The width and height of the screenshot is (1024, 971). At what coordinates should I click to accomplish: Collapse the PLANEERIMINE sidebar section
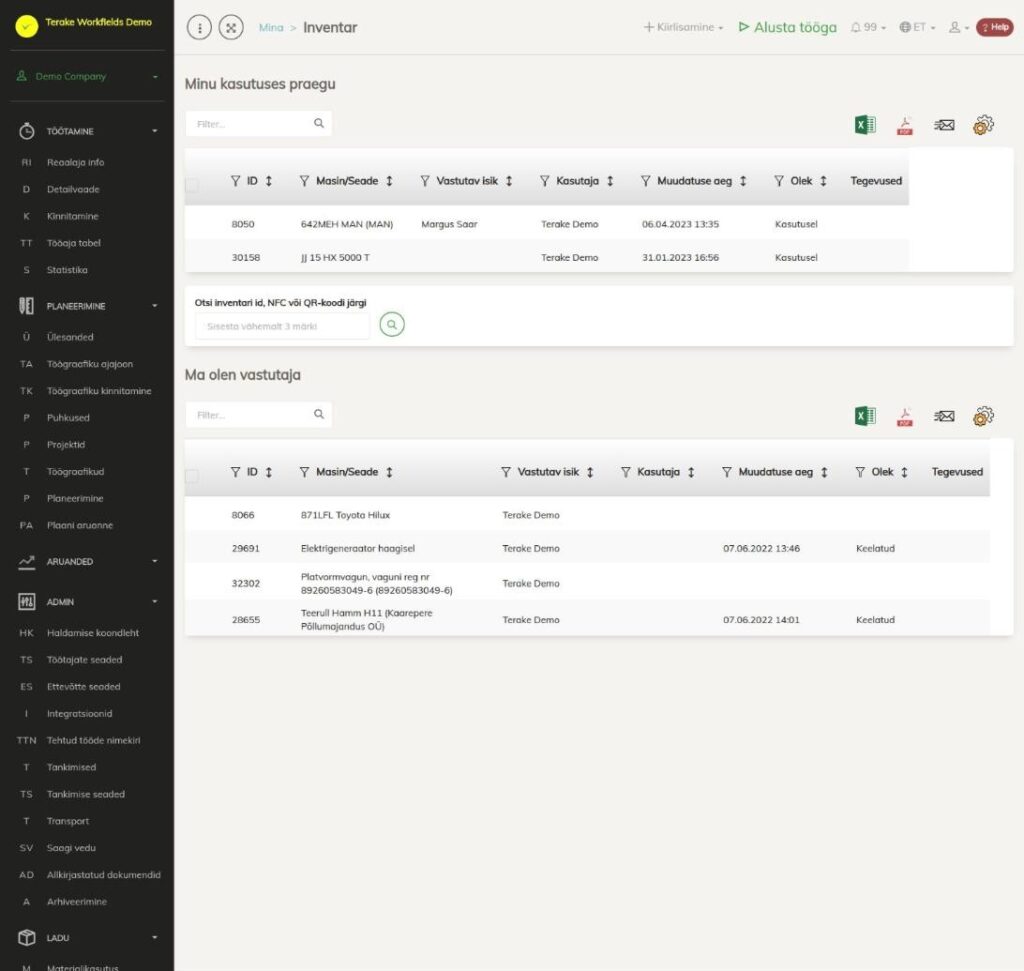point(88,306)
